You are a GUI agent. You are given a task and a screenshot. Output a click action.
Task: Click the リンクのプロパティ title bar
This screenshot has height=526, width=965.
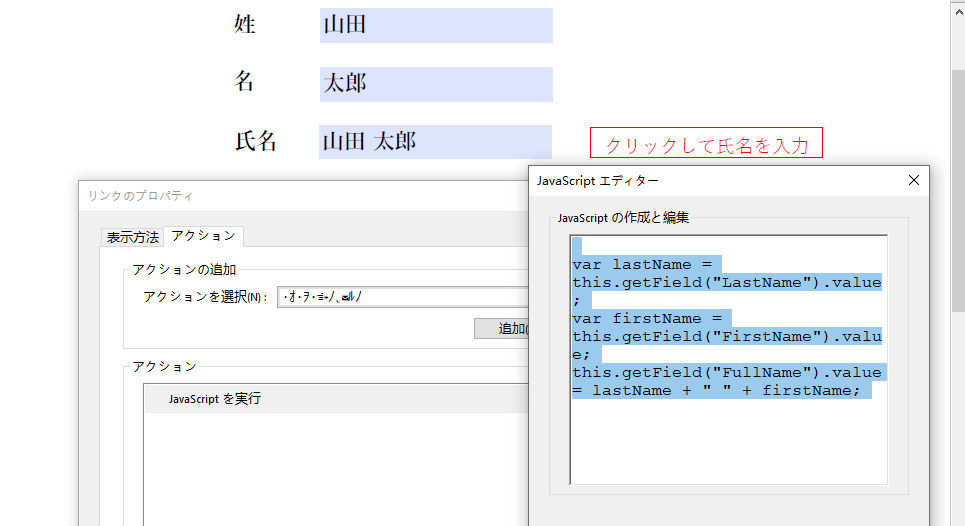pos(303,196)
